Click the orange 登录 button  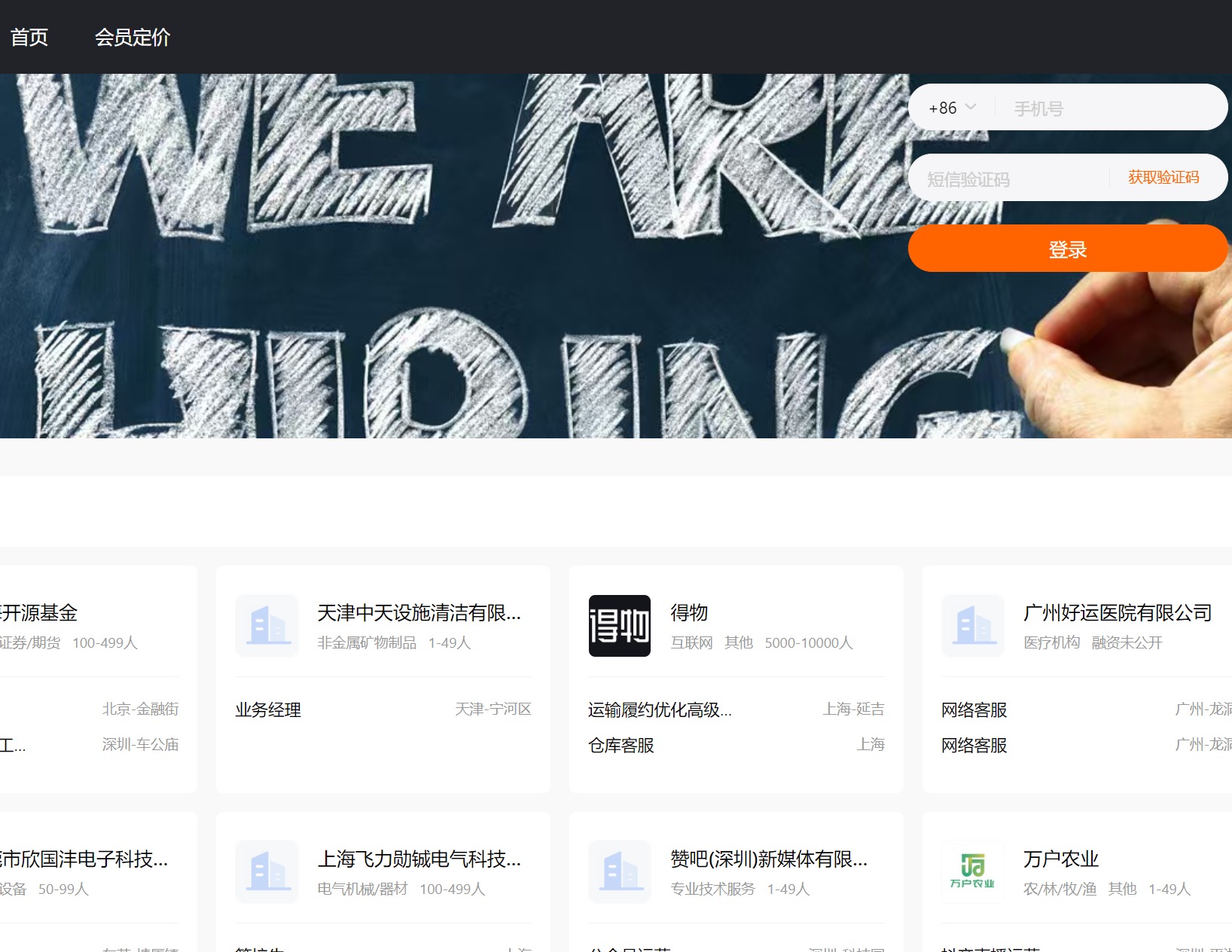pyautogui.click(x=1068, y=249)
